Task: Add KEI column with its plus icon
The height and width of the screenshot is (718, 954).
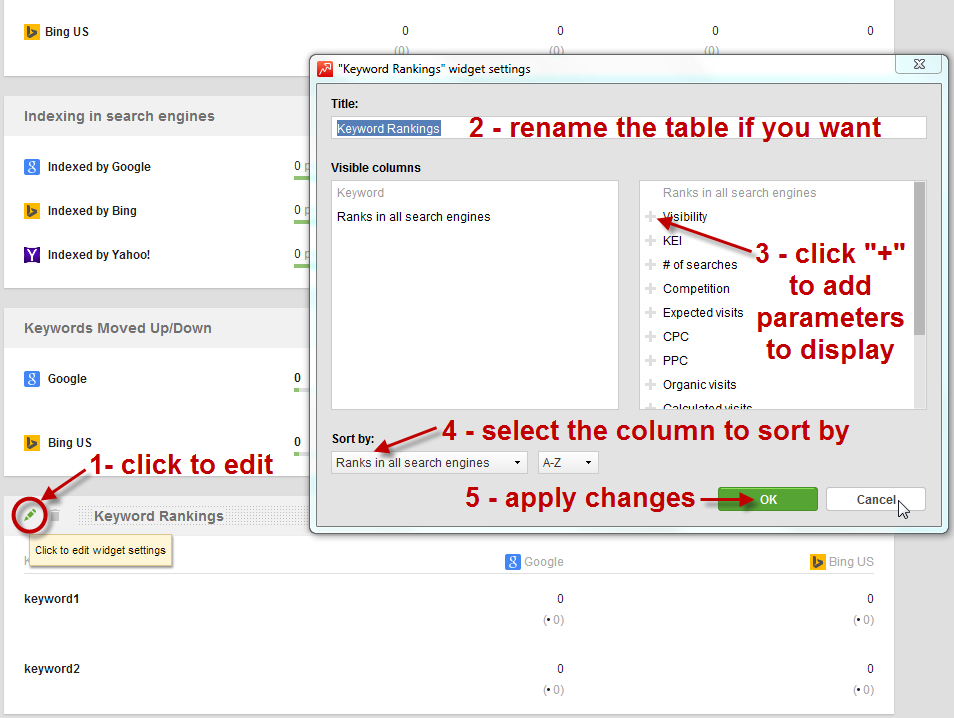Action: (x=650, y=240)
